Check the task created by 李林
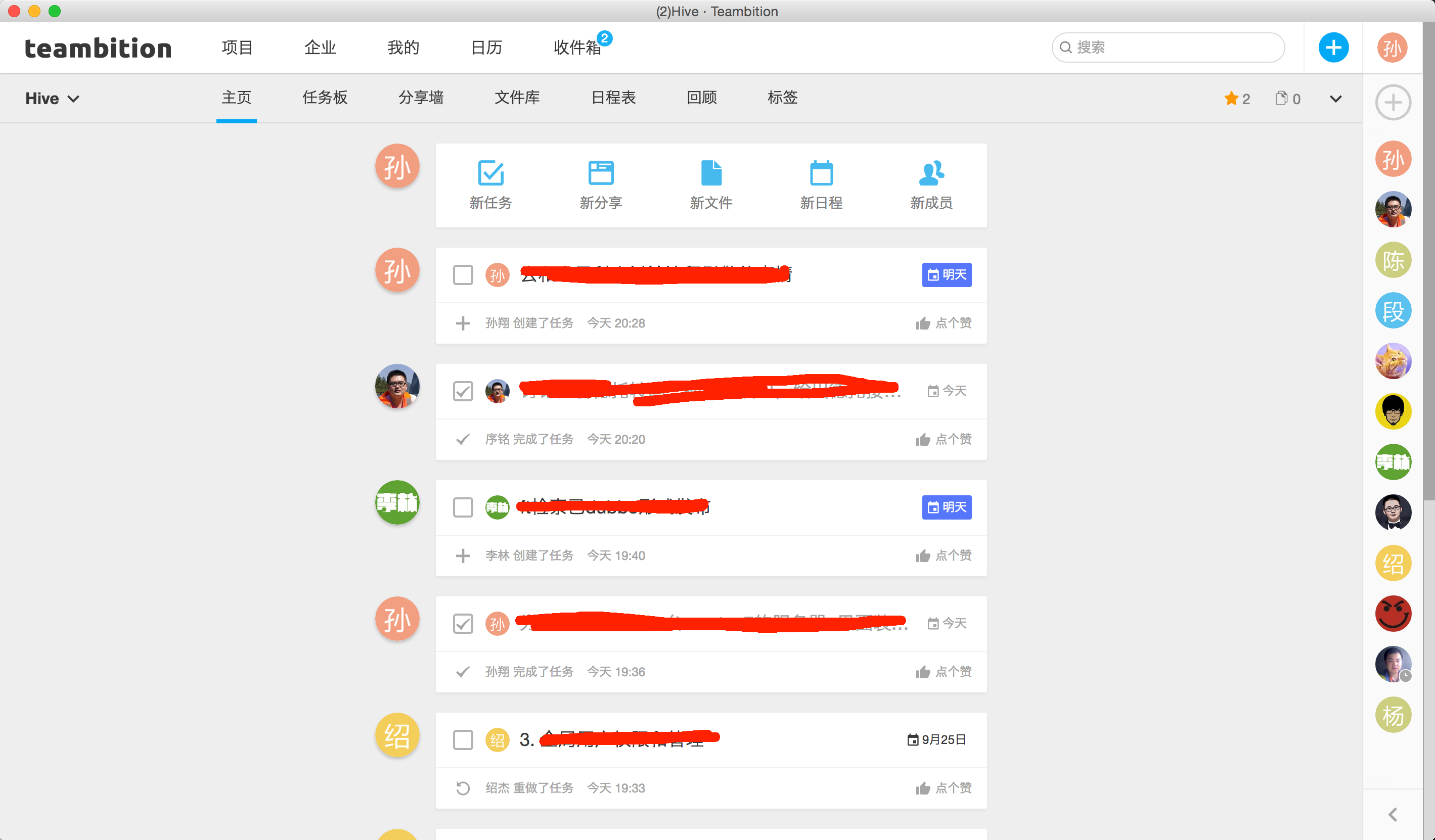 (x=462, y=507)
